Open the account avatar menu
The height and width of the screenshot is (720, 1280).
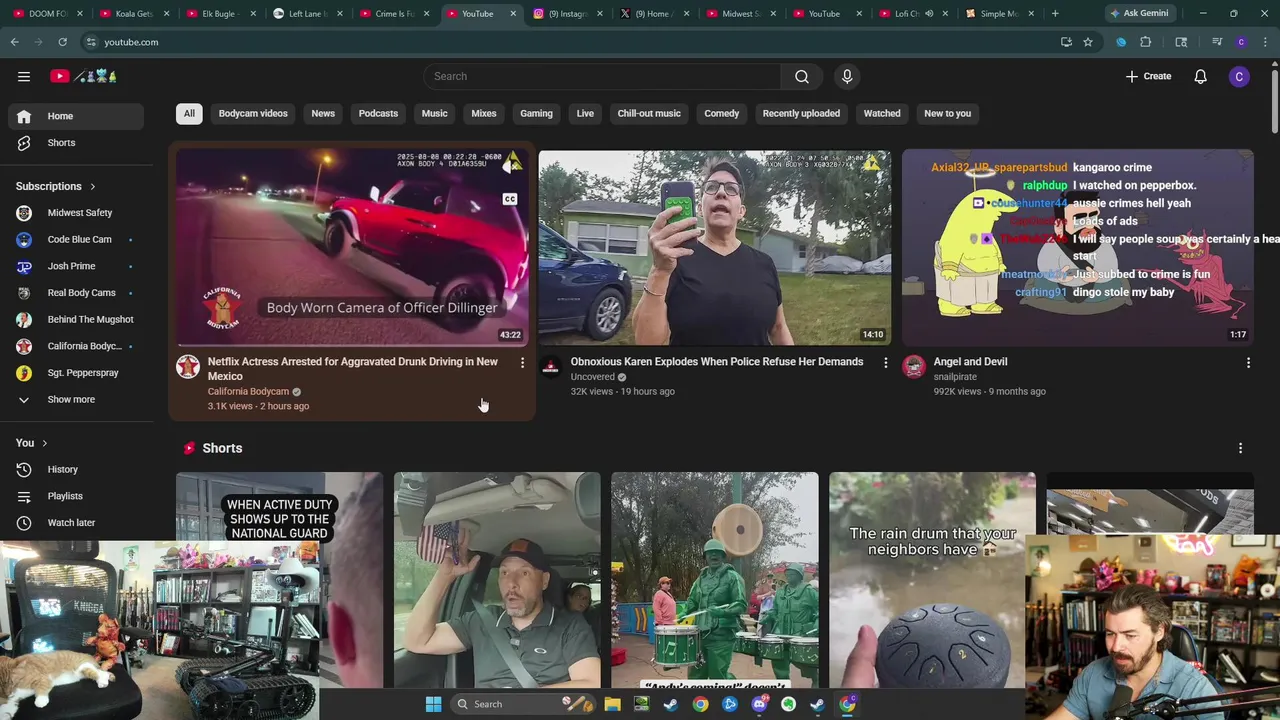click(x=1239, y=76)
